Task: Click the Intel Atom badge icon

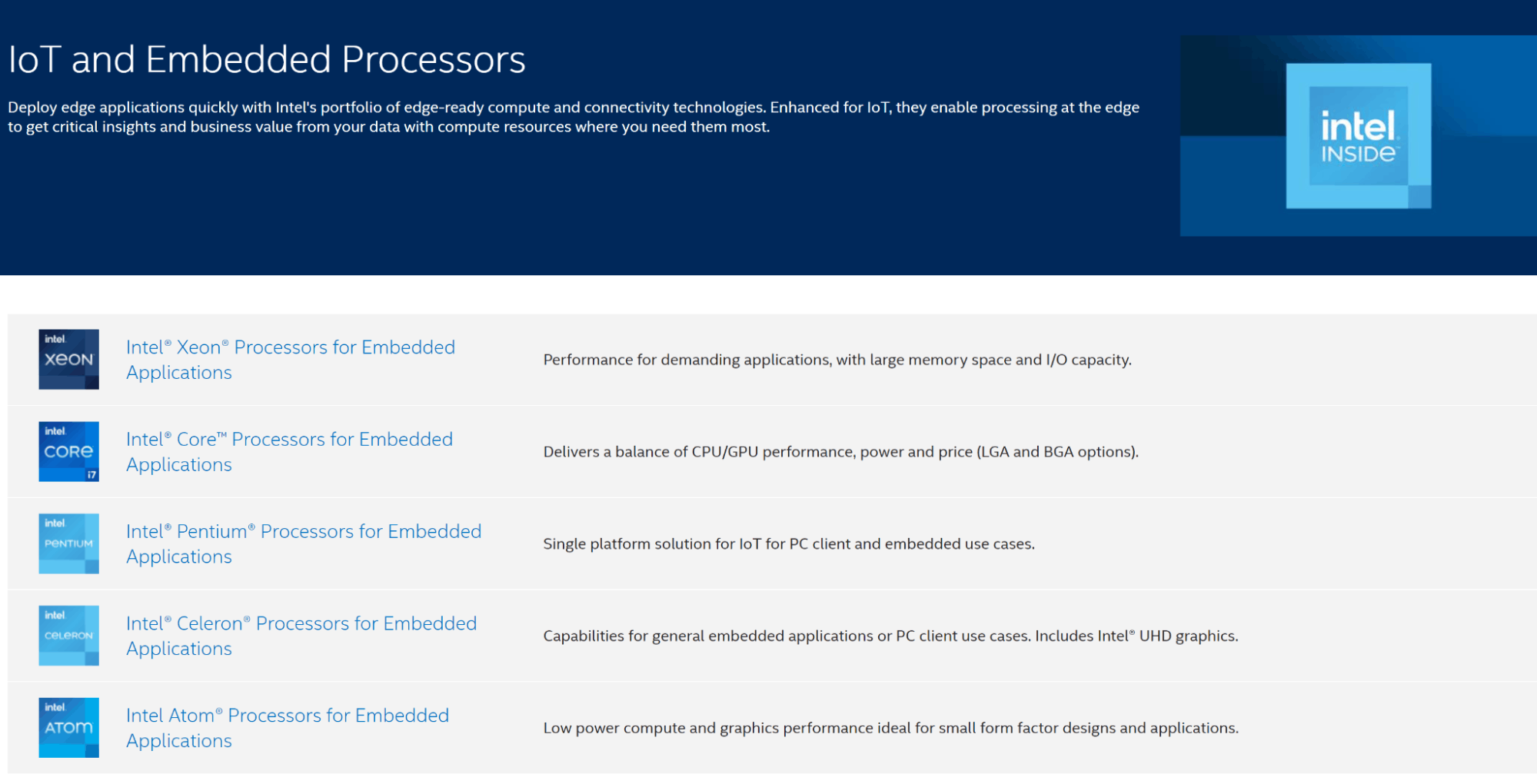Action: pyautogui.click(x=68, y=728)
